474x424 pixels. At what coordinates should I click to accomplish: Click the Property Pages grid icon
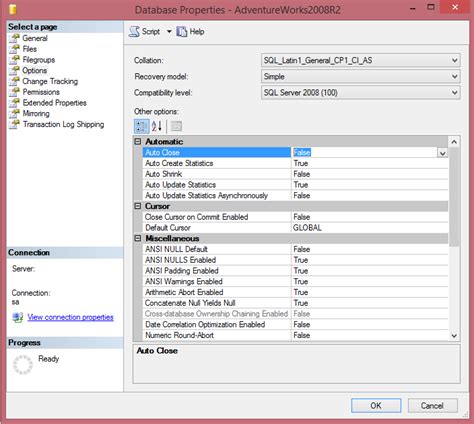pyautogui.click(x=176, y=126)
